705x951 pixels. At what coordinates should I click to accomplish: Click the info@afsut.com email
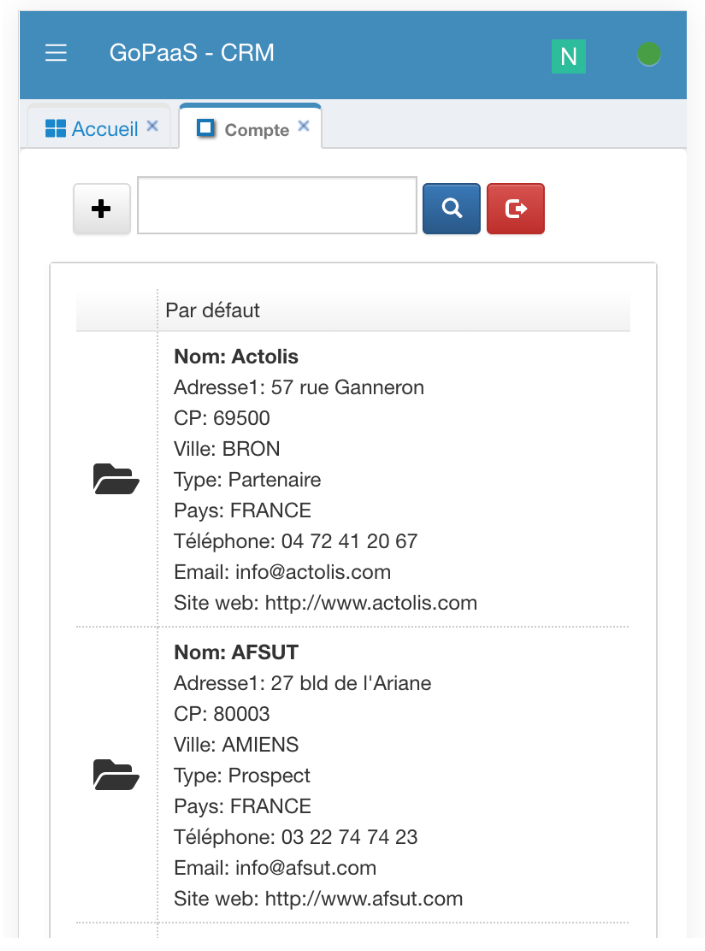[x=305, y=868]
